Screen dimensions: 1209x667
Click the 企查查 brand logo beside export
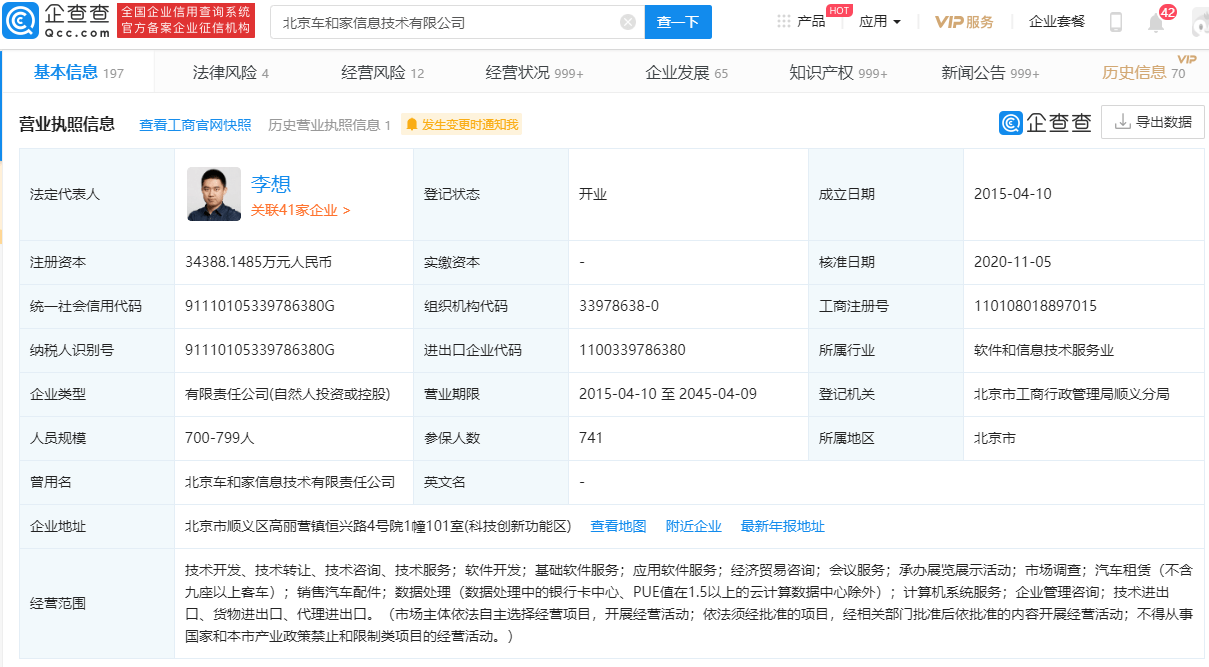click(1045, 122)
